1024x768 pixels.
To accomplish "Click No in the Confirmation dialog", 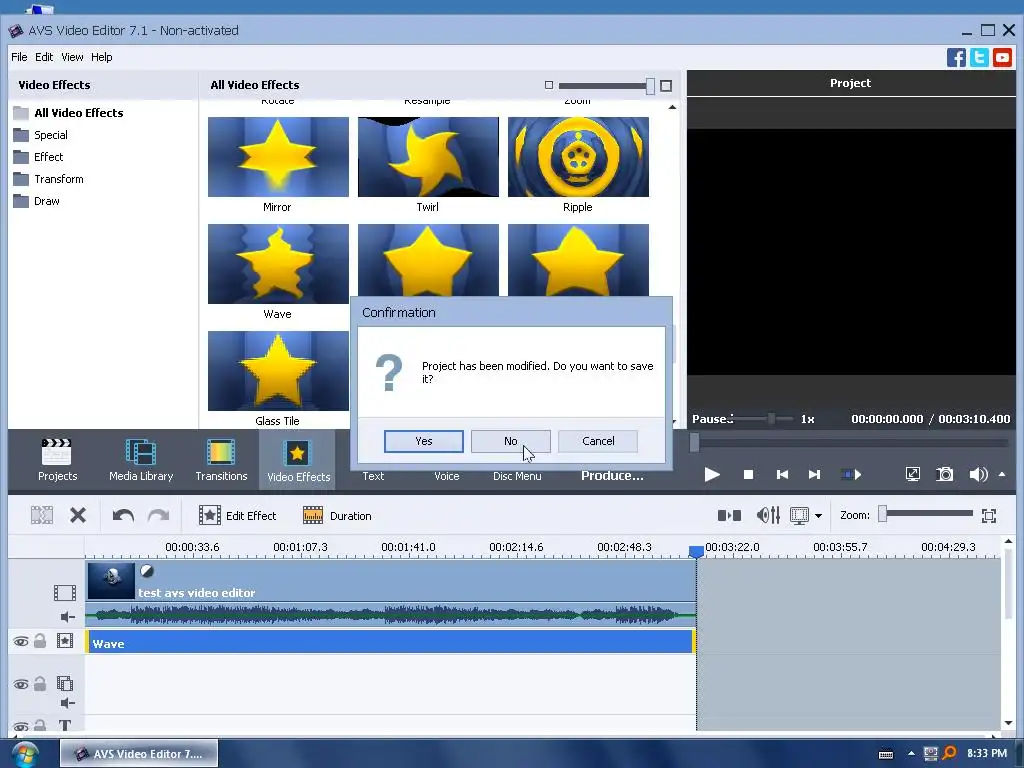I will [510, 441].
